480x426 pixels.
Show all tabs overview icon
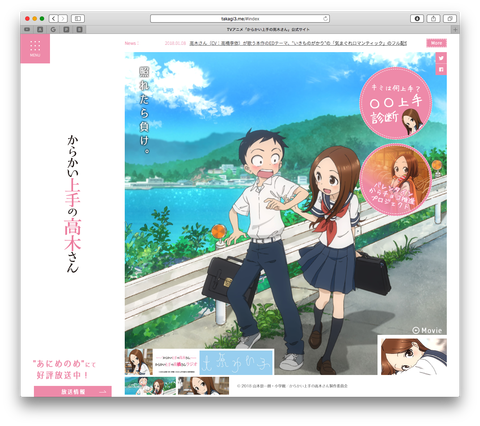coord(450,19)
